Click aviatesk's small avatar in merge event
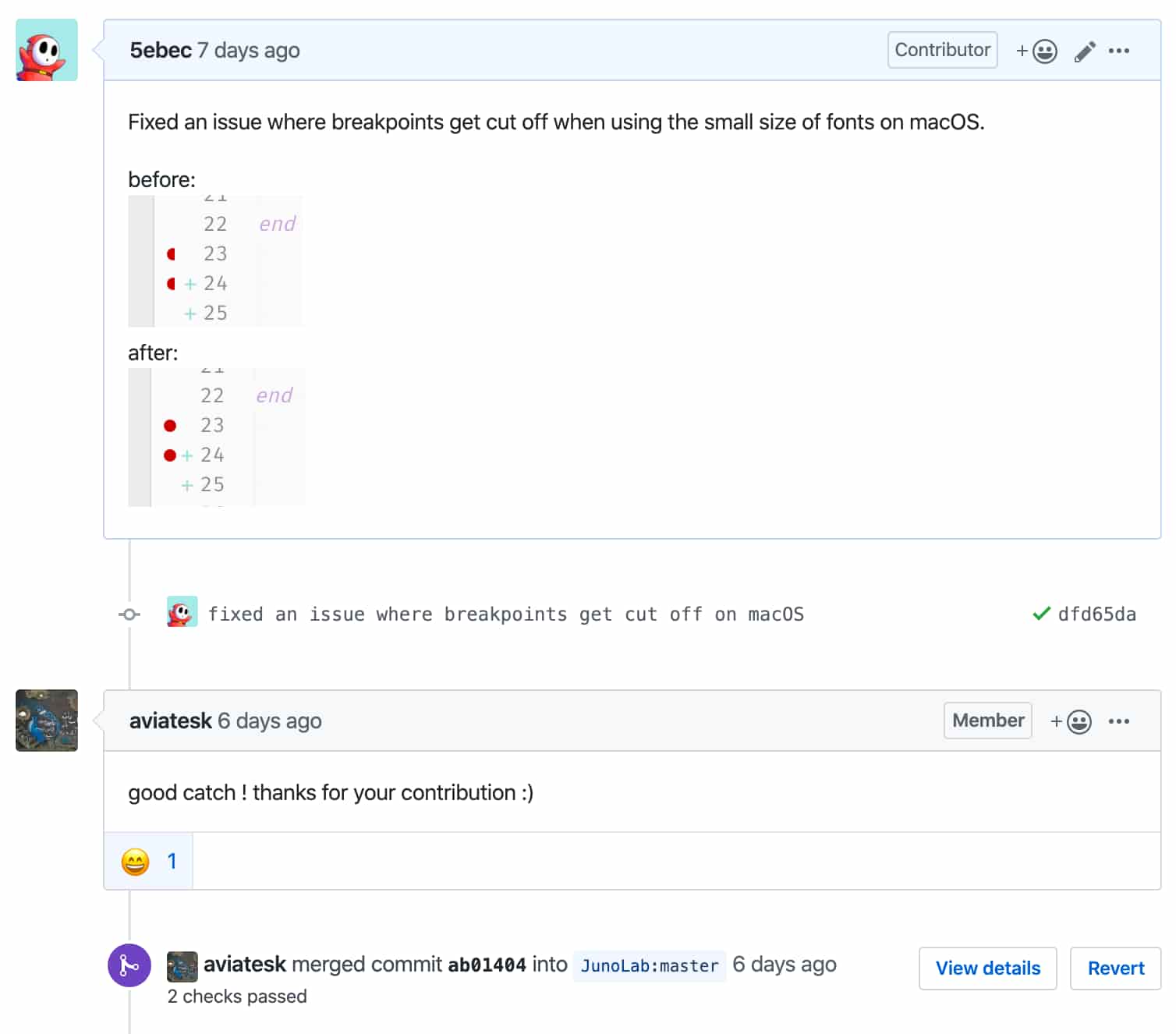This screenshot has width=1176, height=1034. coord(182,966)
